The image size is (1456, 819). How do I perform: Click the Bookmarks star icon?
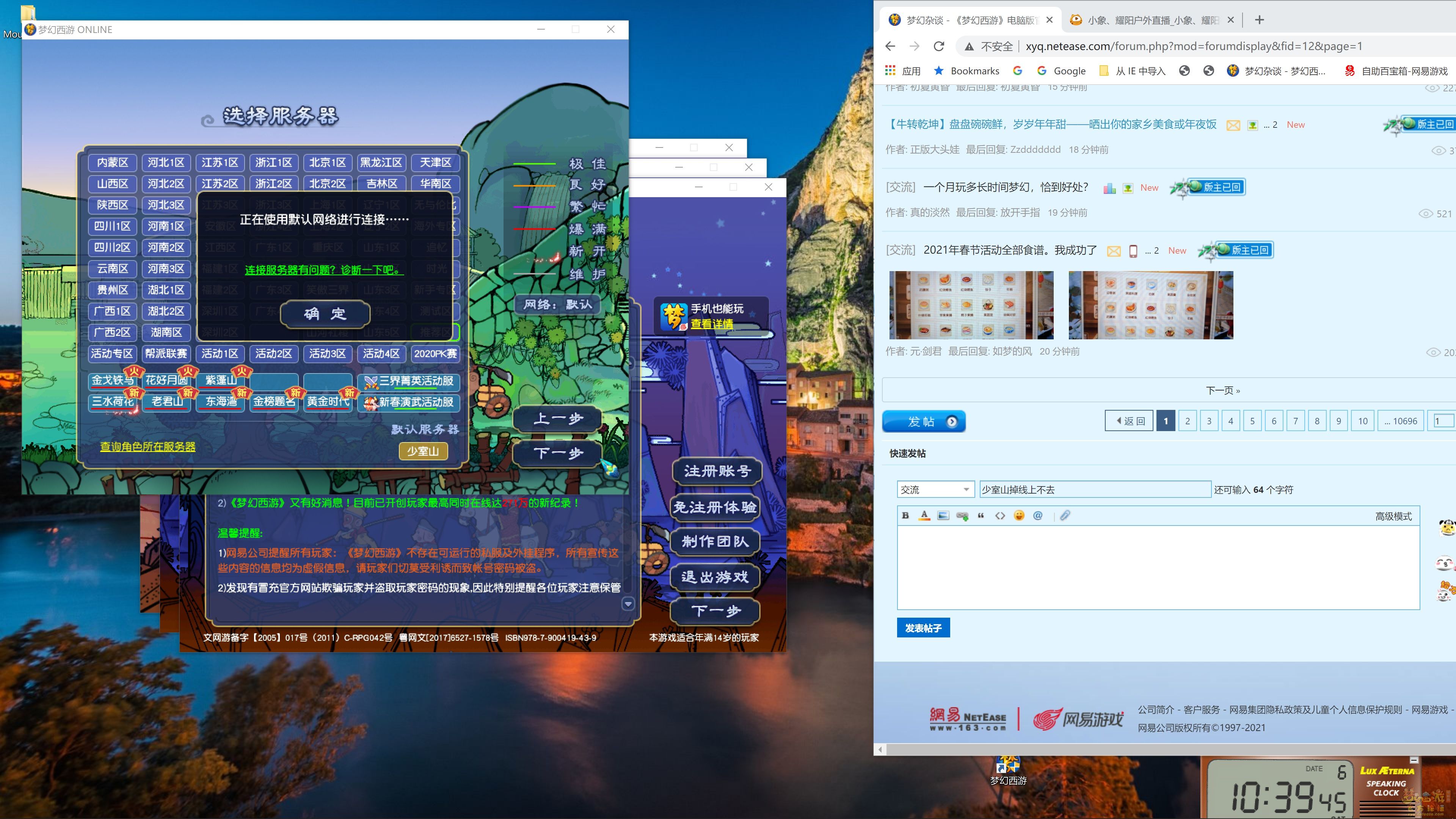point(938,71)
